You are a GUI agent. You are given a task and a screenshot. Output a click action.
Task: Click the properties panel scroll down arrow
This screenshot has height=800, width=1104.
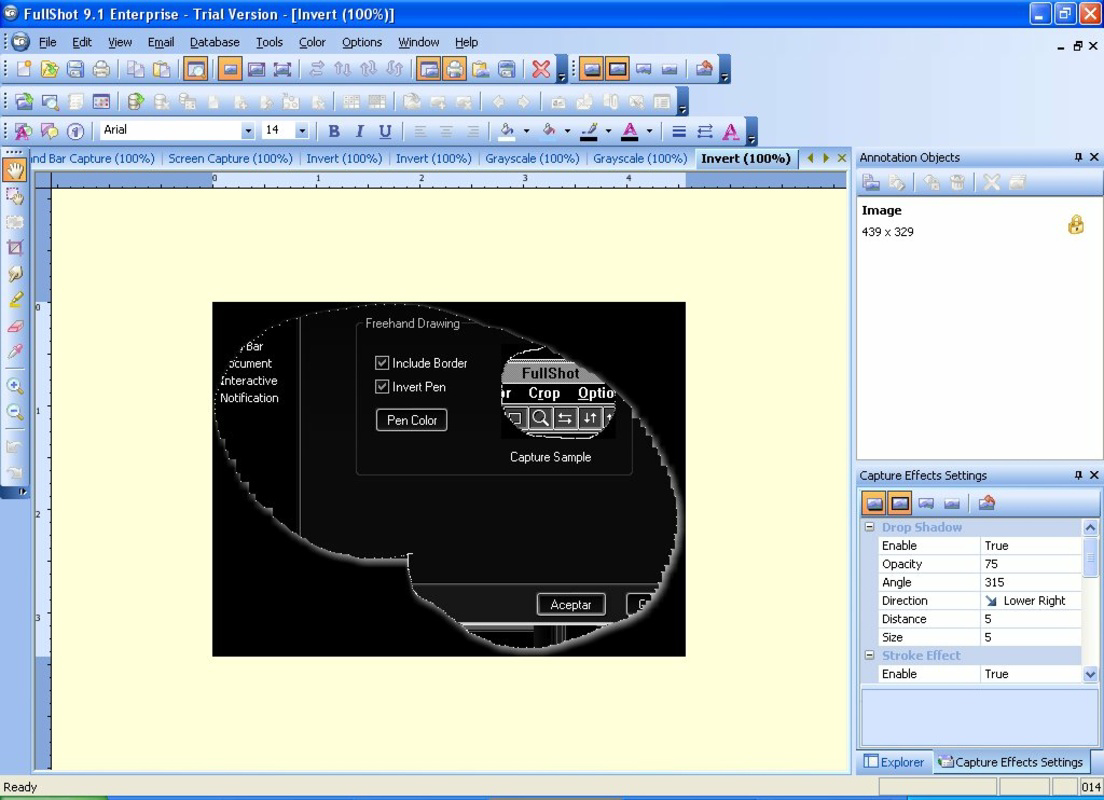coord(1091,674)
